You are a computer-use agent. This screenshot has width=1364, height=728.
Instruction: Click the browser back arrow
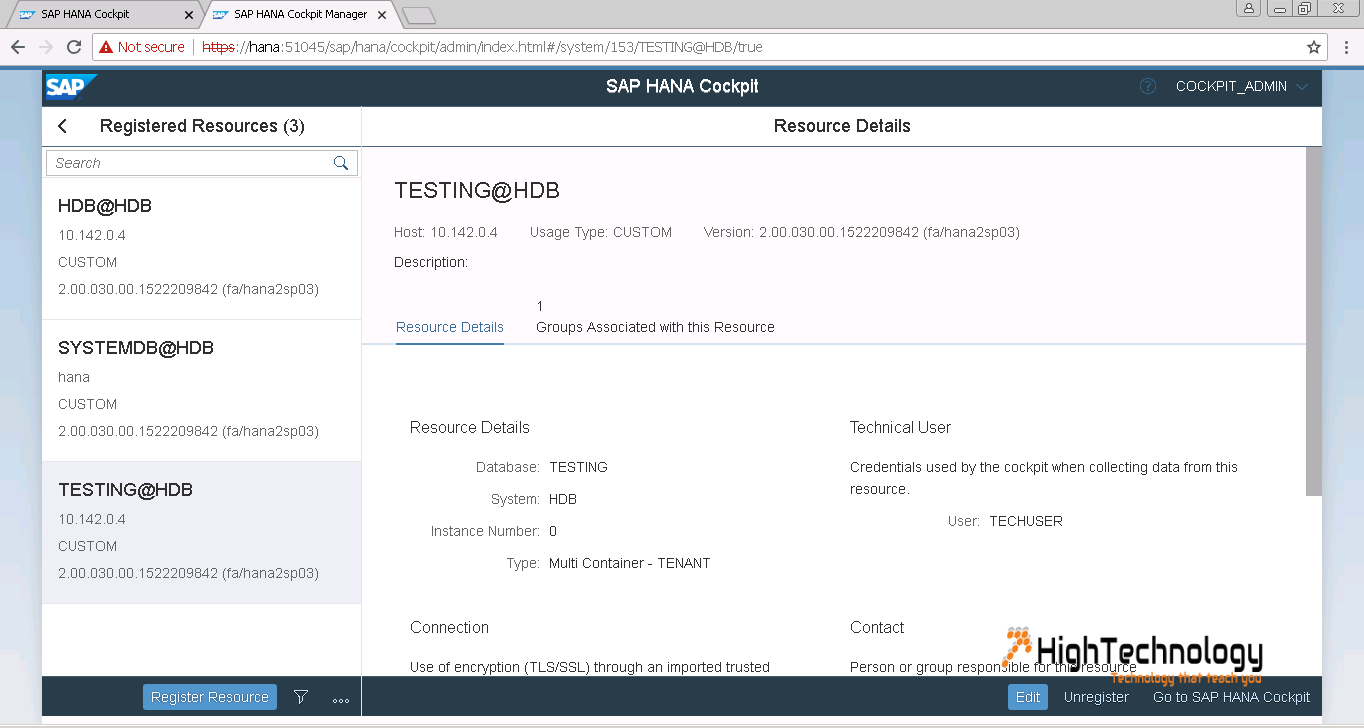pos(19,47)
